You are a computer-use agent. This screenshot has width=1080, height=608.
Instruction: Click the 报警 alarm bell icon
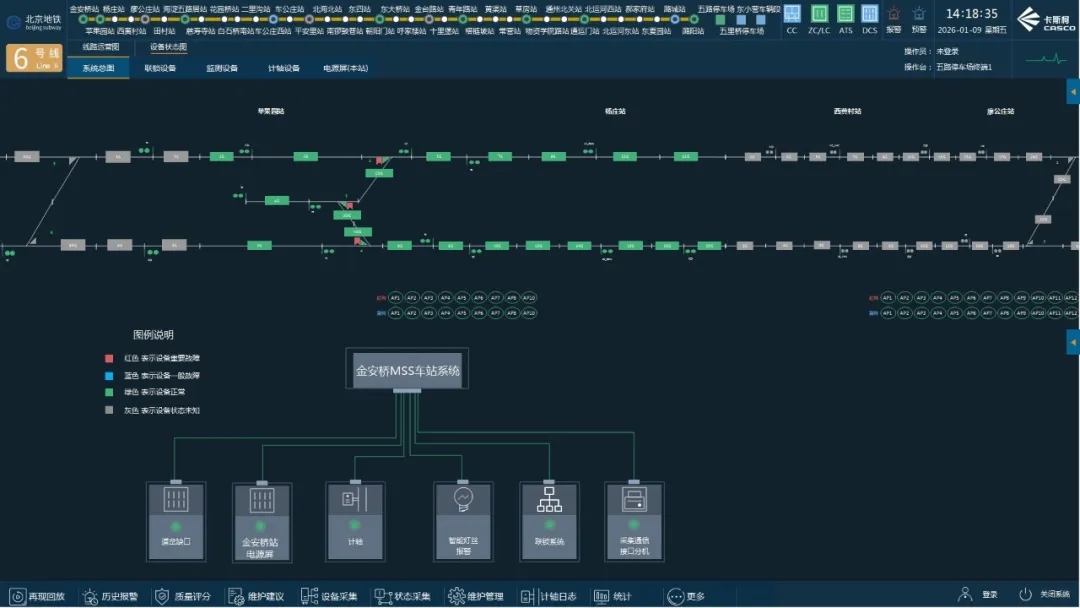click(x=893, y=14)
